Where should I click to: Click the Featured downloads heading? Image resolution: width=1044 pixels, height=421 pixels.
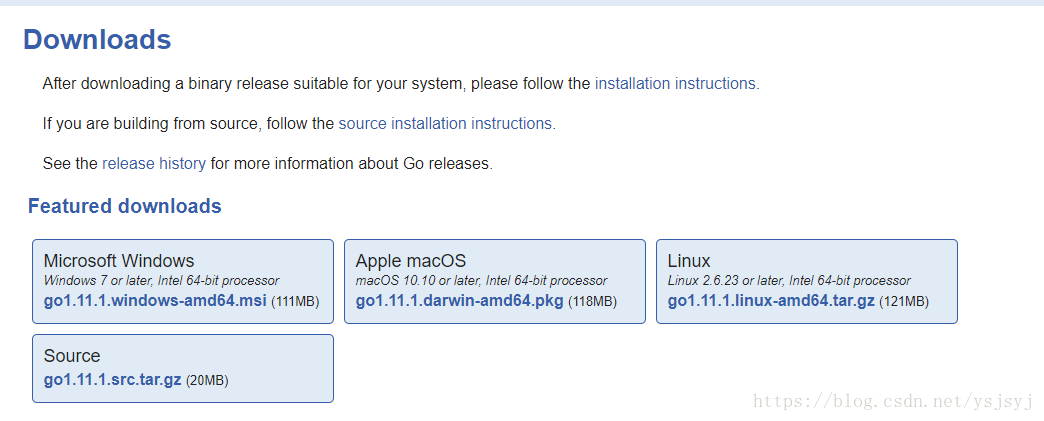pos(125,207)
